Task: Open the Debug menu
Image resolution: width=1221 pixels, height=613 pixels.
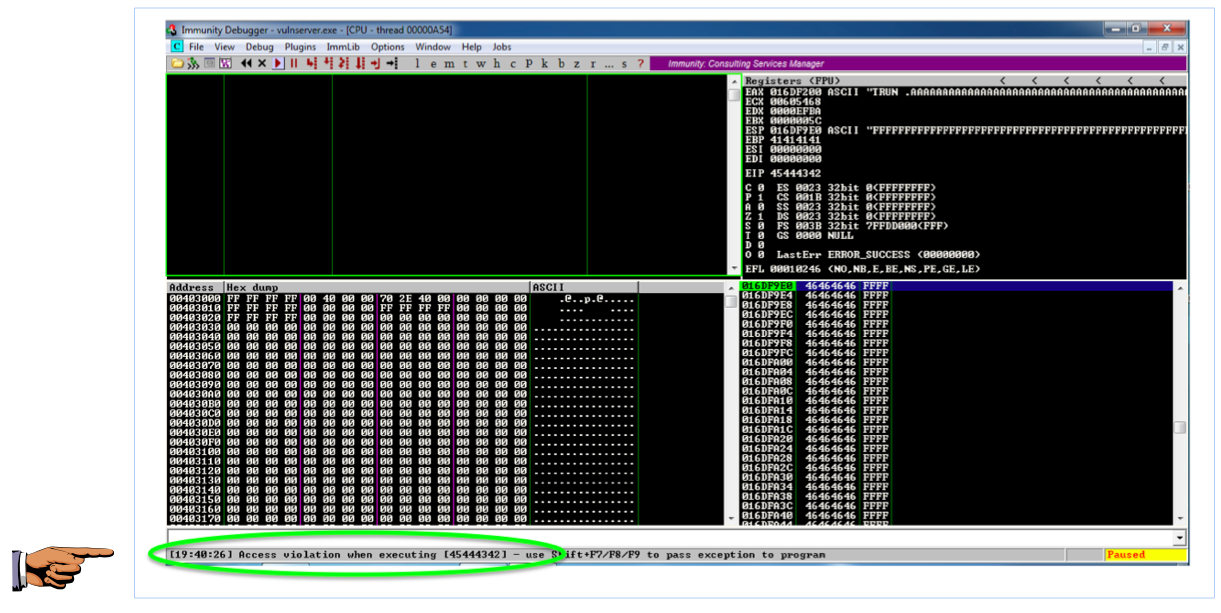Action: pos(259,47)
